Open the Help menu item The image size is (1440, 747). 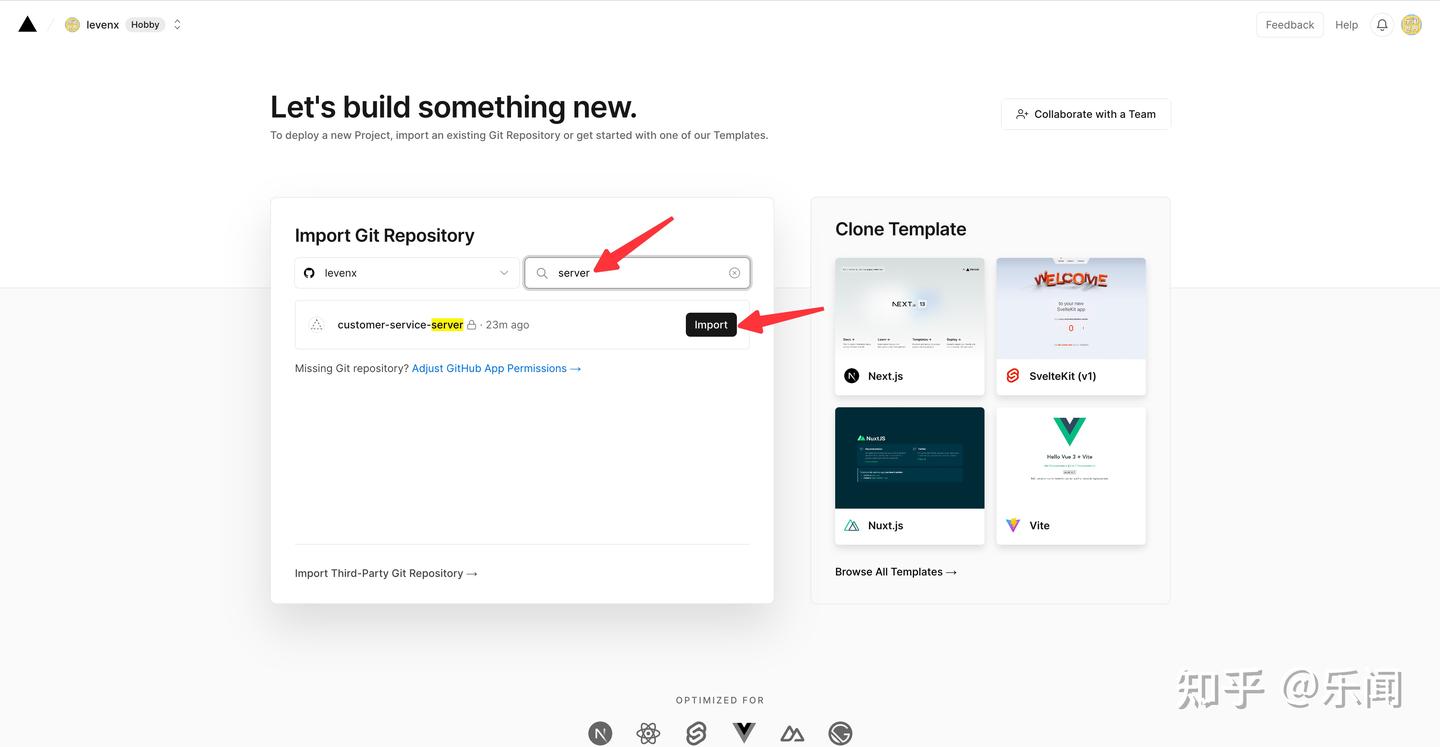tap(1347, 25)
